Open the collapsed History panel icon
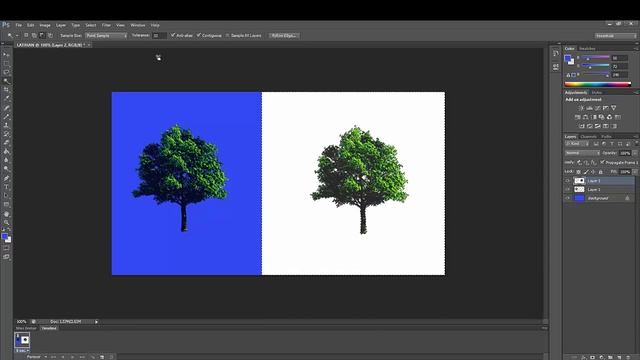This screenshot has width=640, height=360. (556, 53)
